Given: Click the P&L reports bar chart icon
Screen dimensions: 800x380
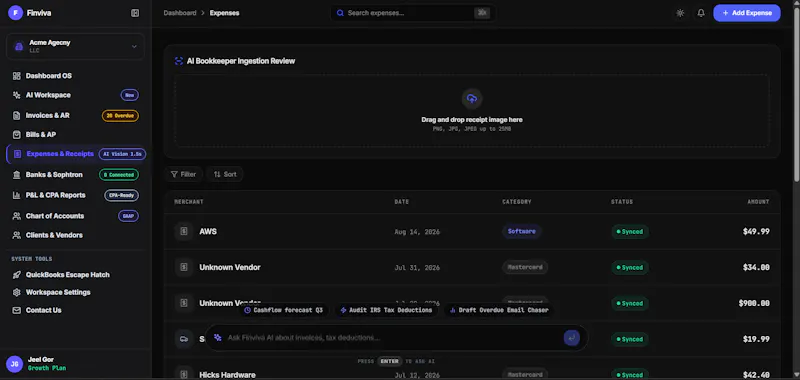Looking at the screenshot, I should (16, 195).
